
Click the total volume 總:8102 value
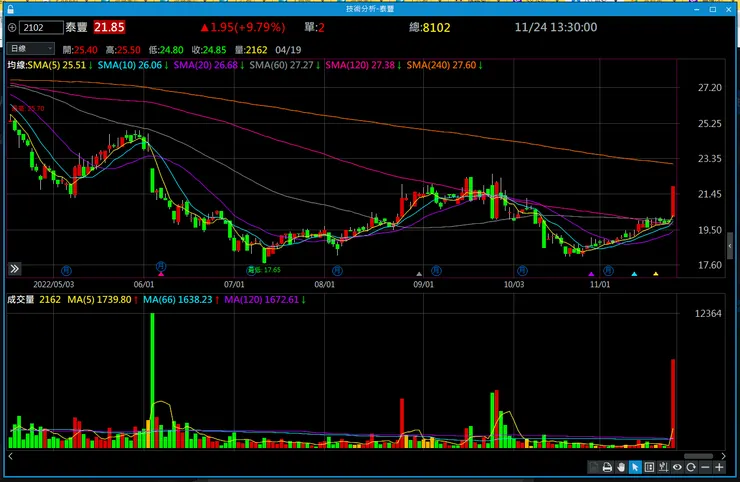pyautogui.click(x=429, y=27)
